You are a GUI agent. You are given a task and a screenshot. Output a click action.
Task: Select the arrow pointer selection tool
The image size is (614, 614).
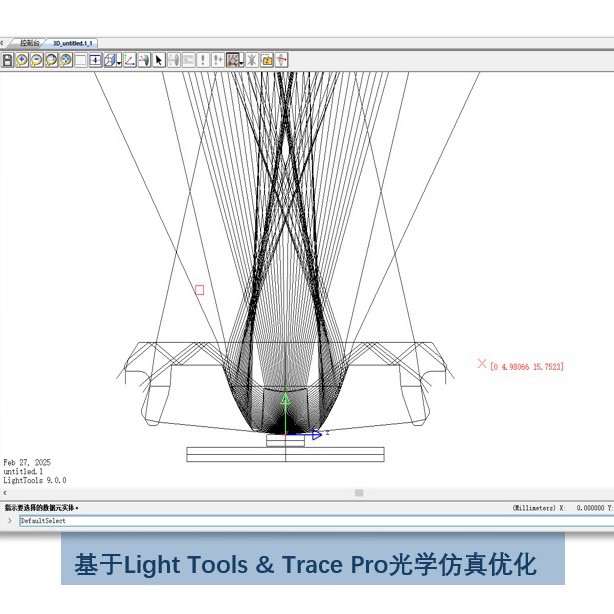[x=158, y=60]
